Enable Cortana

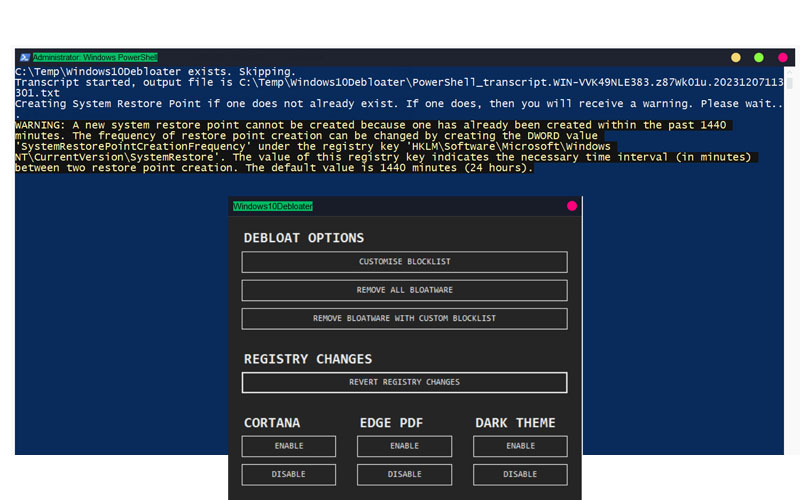(289, 446)
